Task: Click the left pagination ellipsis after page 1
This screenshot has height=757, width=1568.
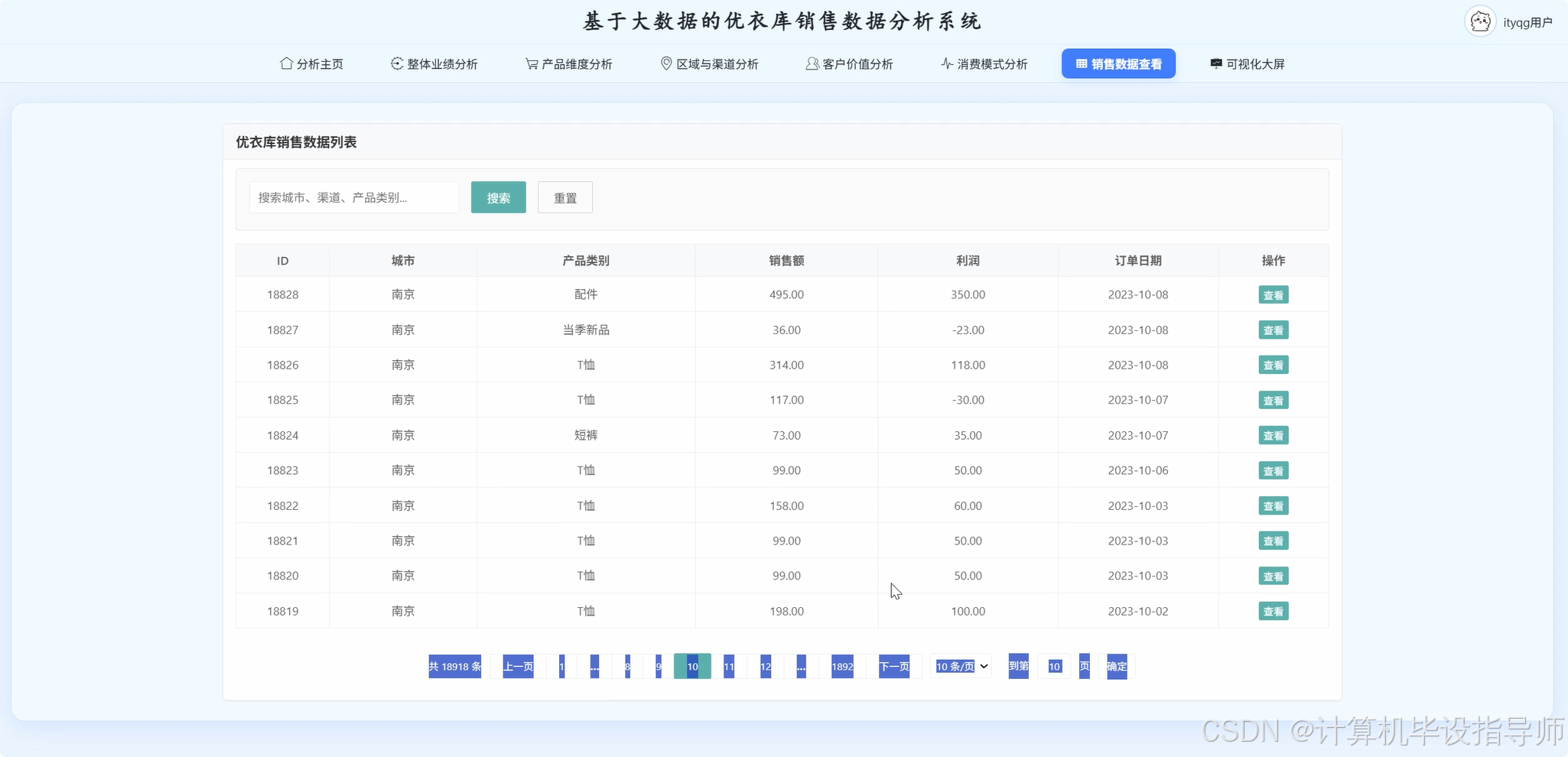Action: coord(594,667)
